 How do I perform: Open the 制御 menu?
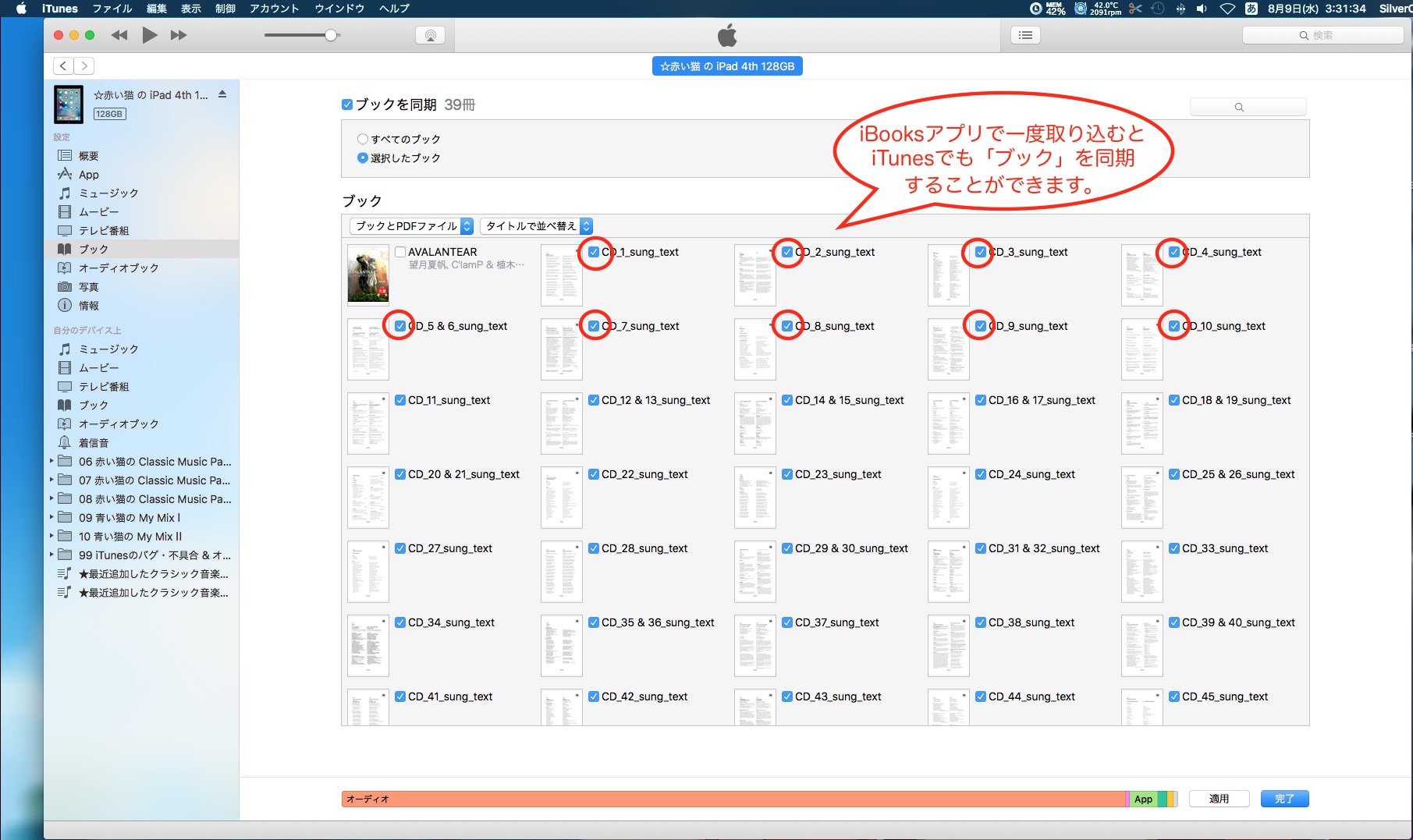pos(225,9)
